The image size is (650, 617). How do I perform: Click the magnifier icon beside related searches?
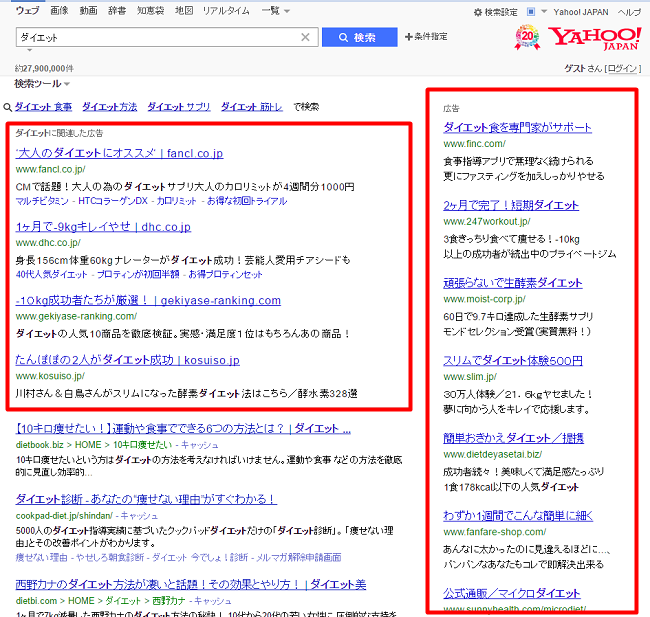(7, 107)
